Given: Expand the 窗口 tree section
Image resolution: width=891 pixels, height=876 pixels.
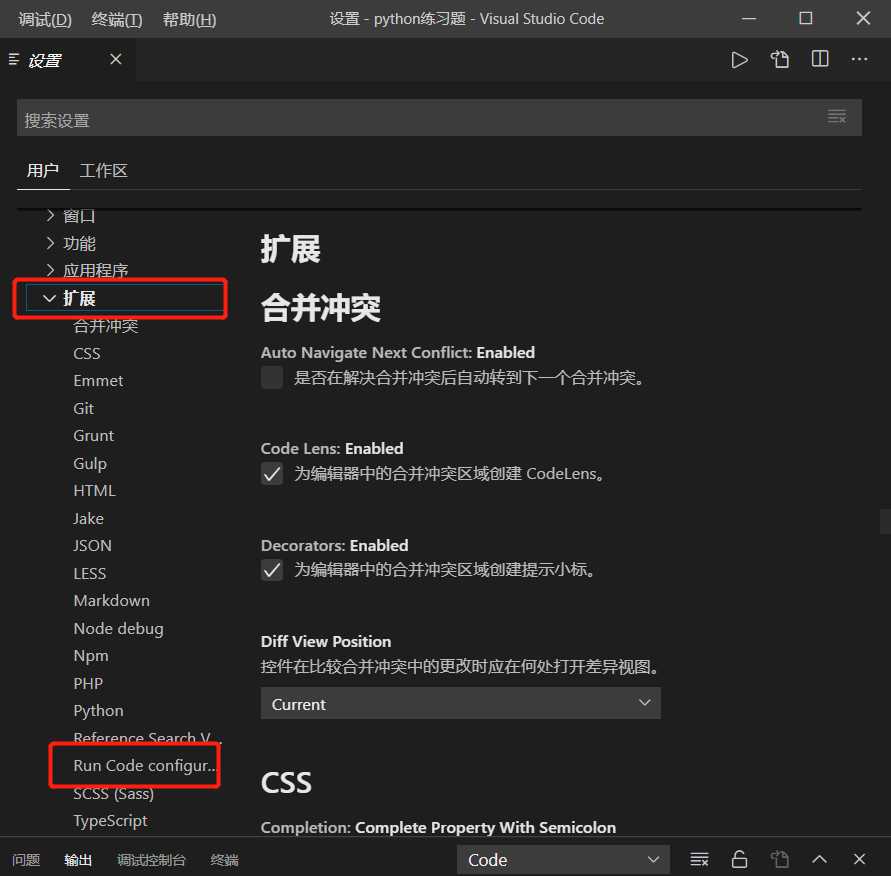Looking at the screenshot, I should pos(50,215).
